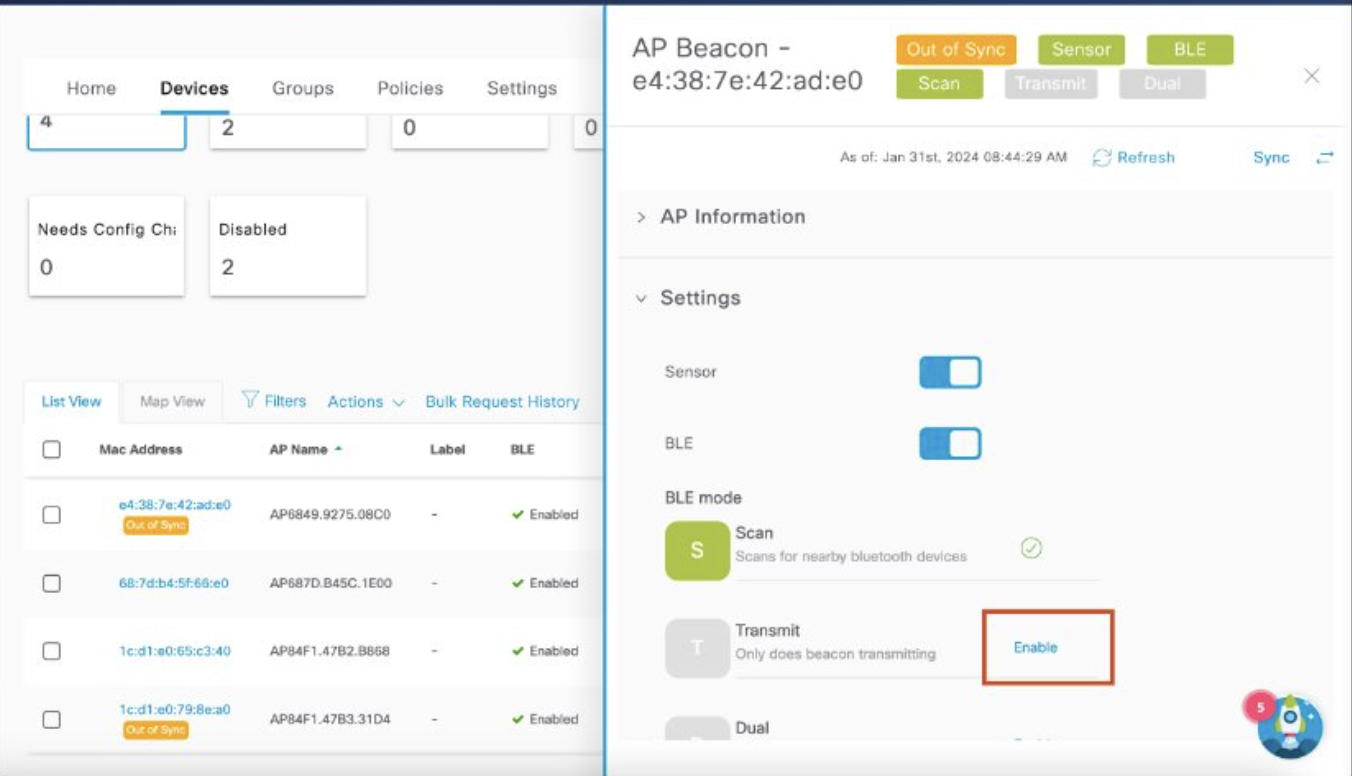The width and height of the screenshot is (1352, 776).
Task: Open the rocket help launcher icon
Action: [1290, 727]
